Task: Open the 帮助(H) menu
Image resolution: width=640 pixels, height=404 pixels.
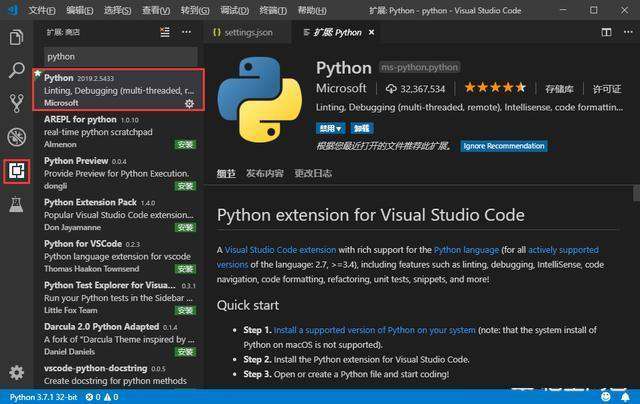Action: coord(312,10)
